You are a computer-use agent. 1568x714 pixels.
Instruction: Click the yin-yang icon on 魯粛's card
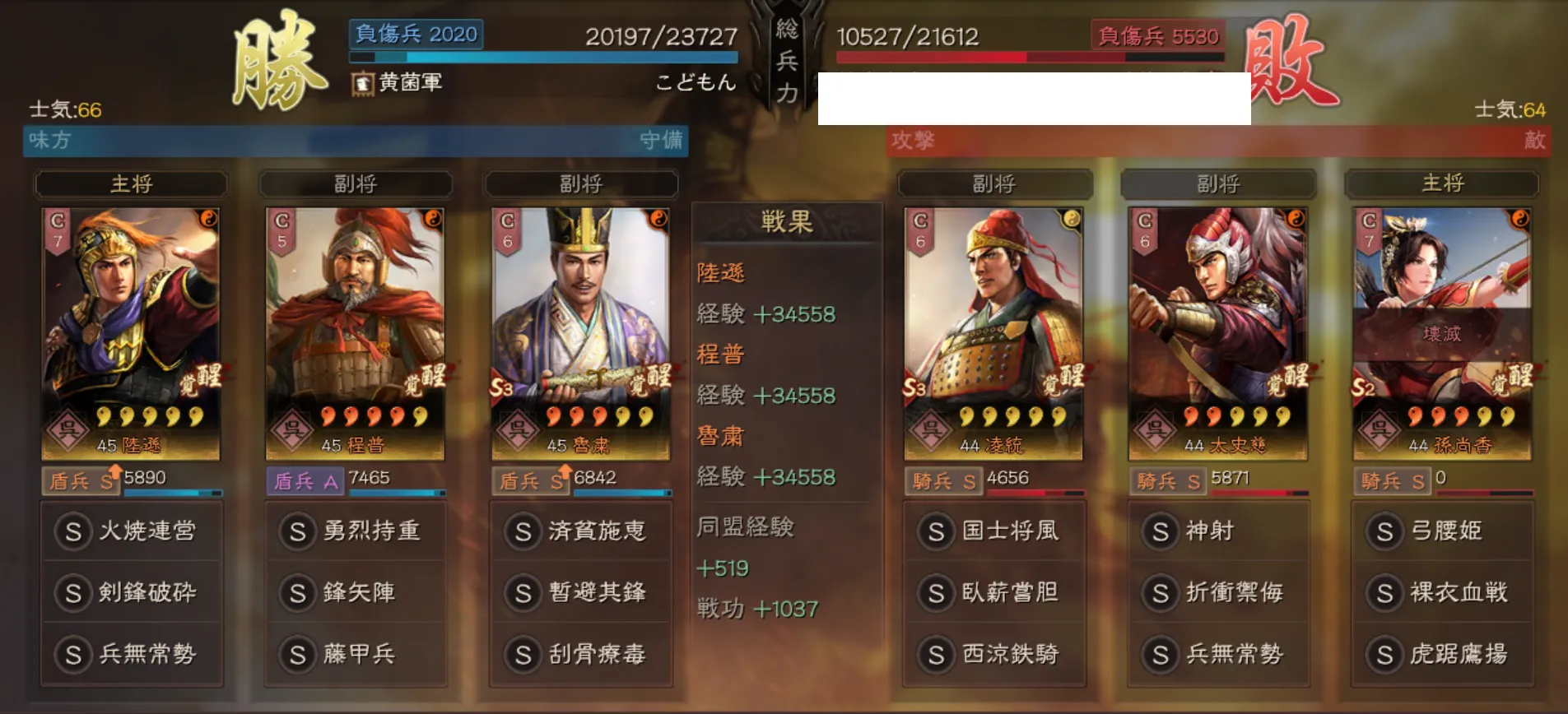658,218
